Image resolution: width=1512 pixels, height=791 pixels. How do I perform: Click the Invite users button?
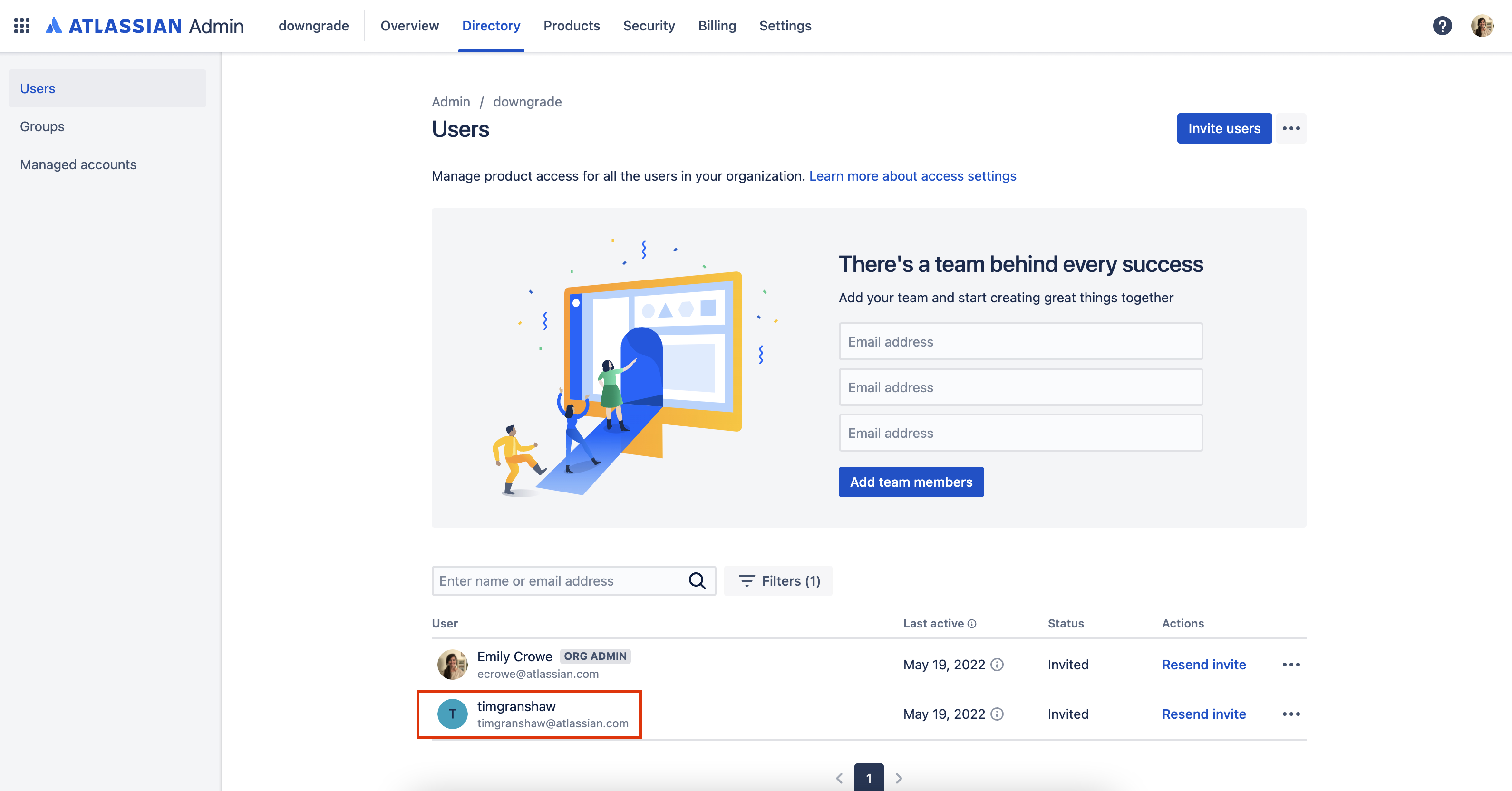point(1224,129)
